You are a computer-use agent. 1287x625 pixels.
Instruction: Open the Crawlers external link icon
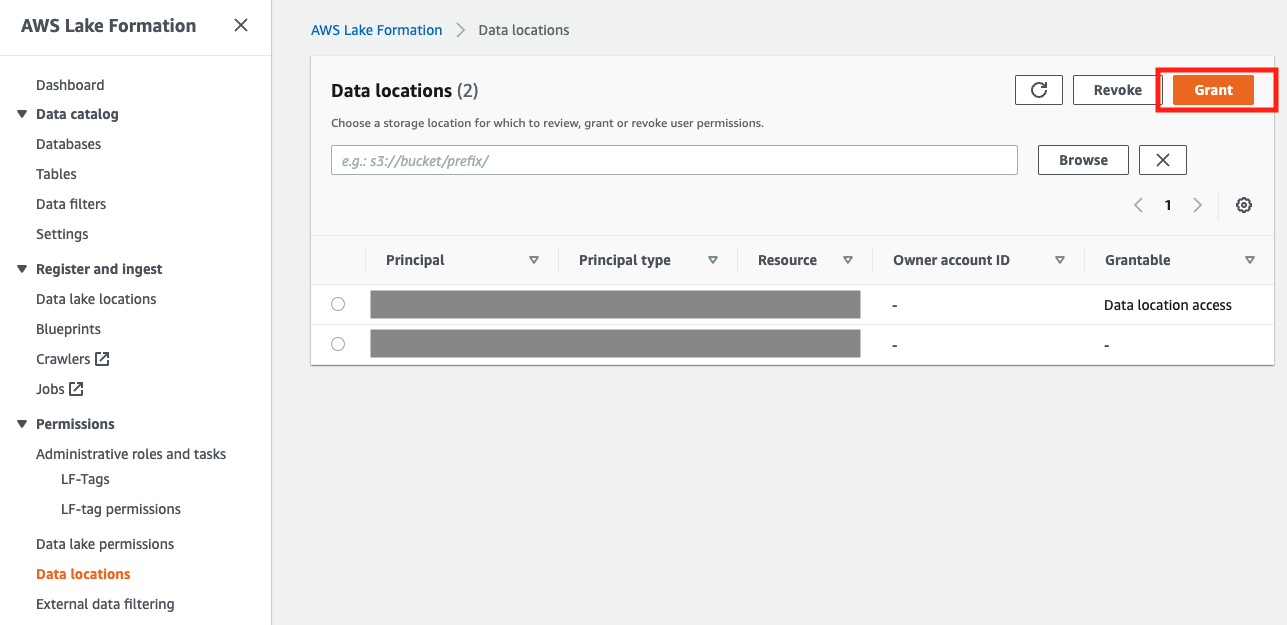(102, 359)
